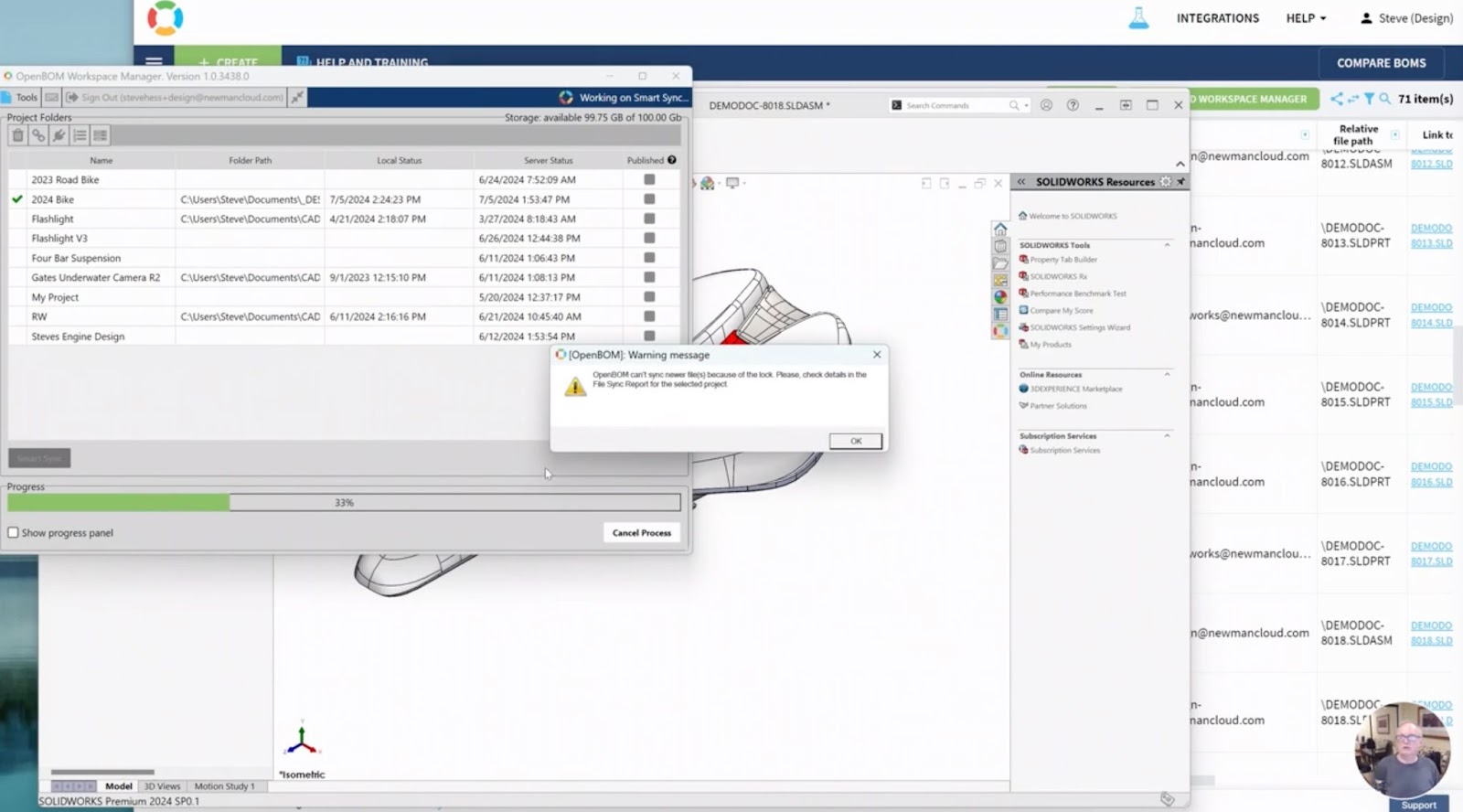This screenshot has width=1463, height=812.
Task: Click the COMPARE BOMS button
Action: [x=1381, y=63]
